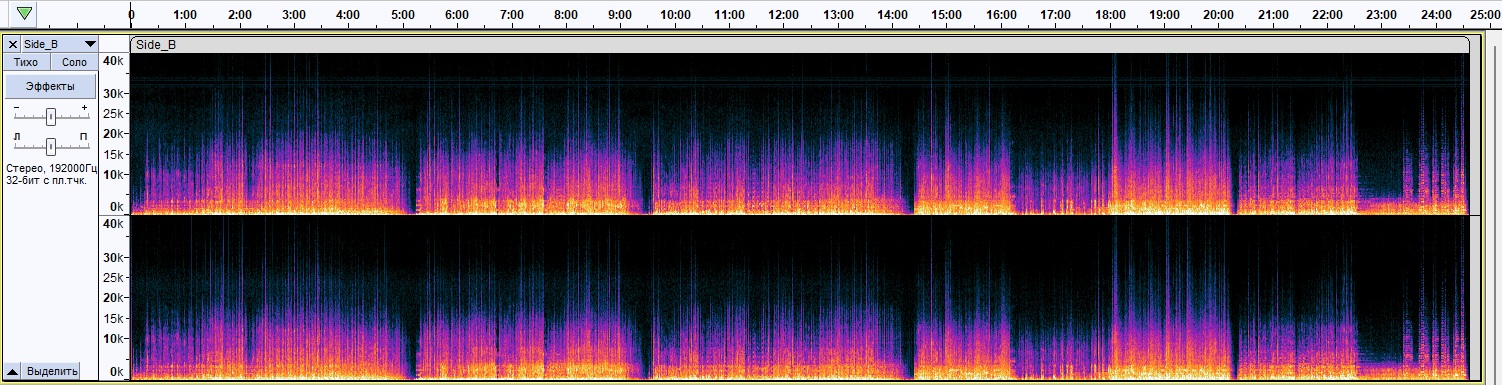Close the Side_B track with X button
This screenshot has width=1502, height=385.
[12, 44]
